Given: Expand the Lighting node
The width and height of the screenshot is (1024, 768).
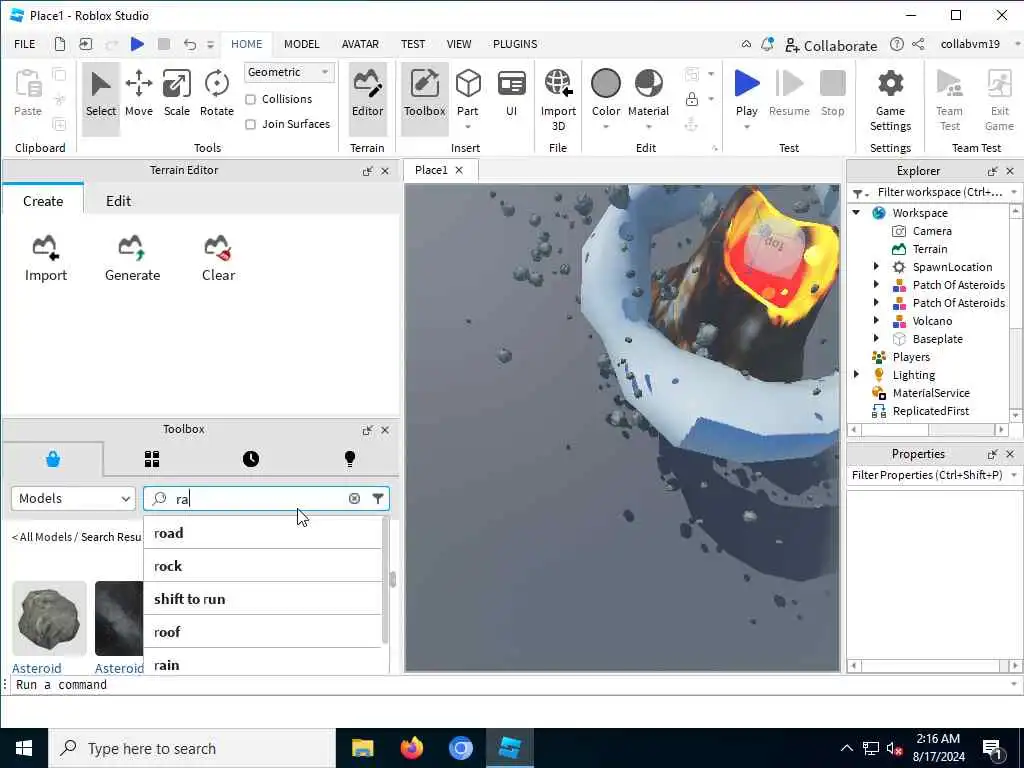Looking at the screenshot, I should click(x=856, y=374).
